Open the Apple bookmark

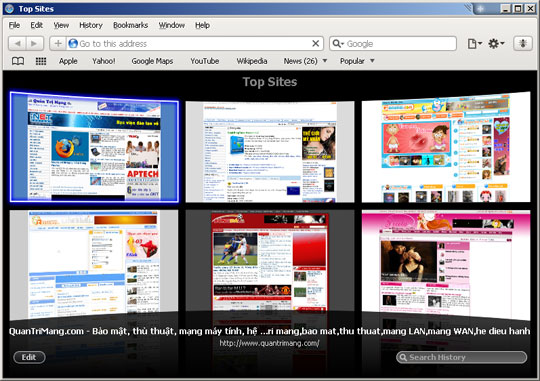(68, 61)
